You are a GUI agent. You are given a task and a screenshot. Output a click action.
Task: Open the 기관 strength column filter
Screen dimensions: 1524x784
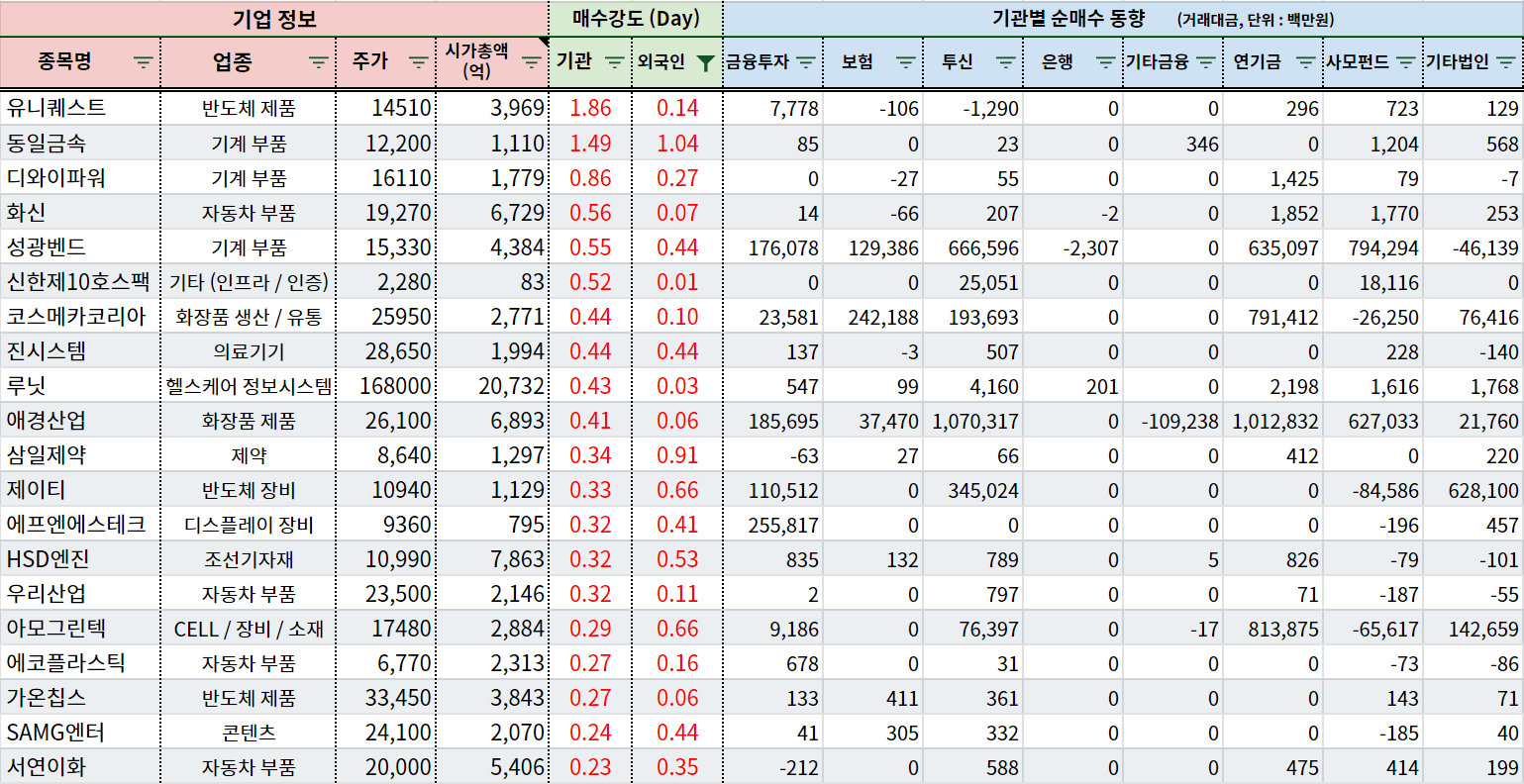click(x=615, y=62)
